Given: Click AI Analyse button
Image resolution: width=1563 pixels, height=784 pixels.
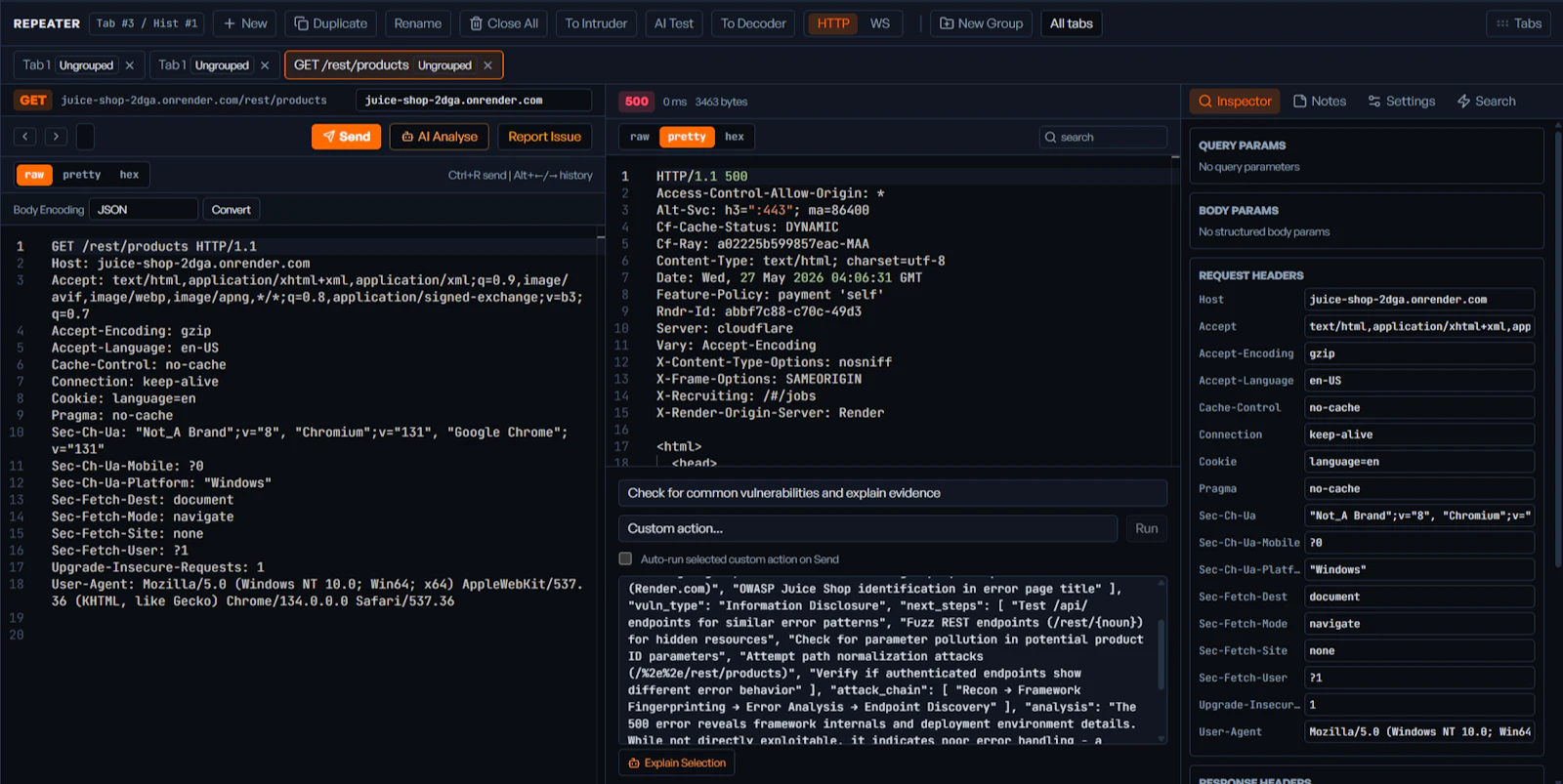Looking at the screenshot, I should (441, 137).
